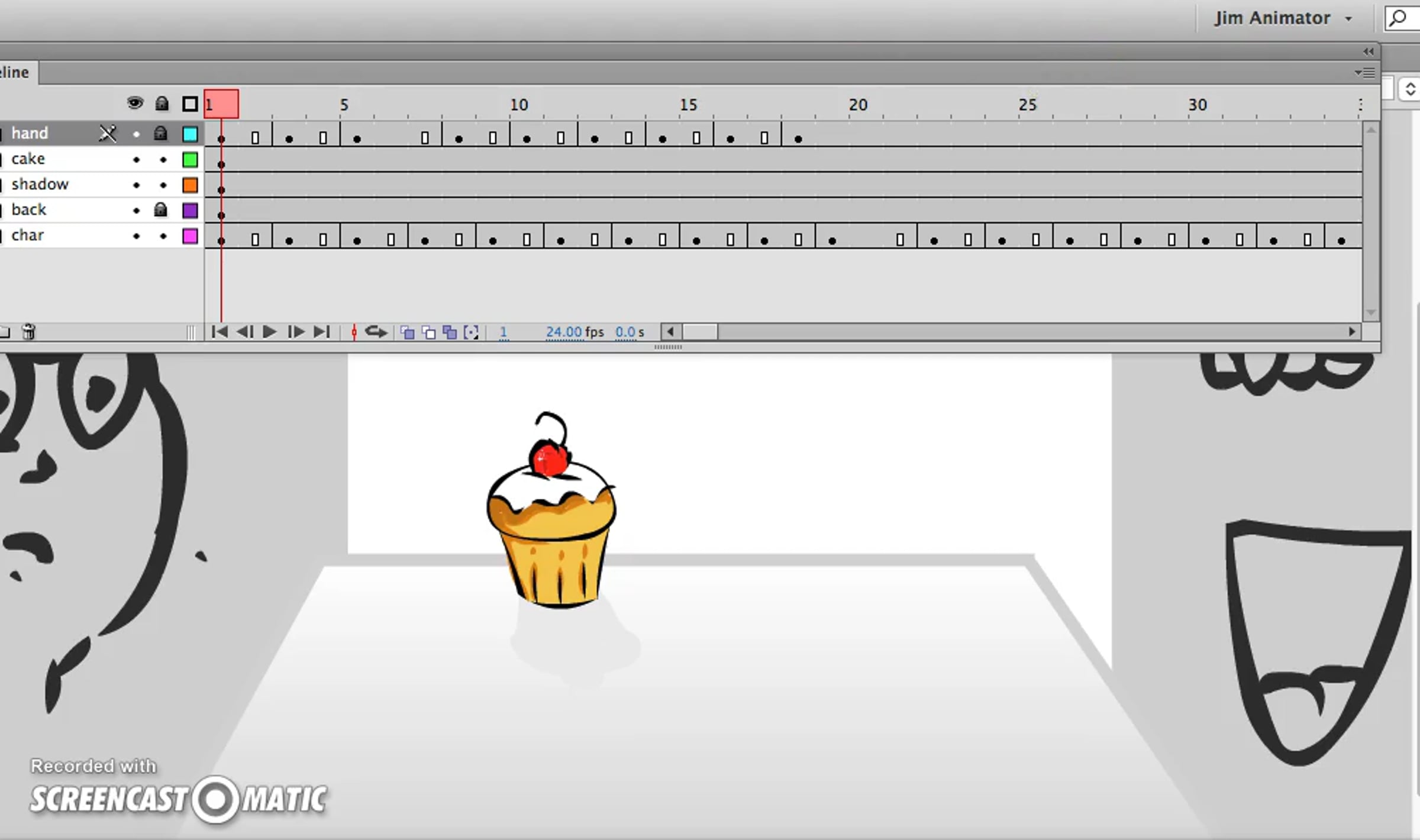Click the delete layer trash icon

pos(28,332)
